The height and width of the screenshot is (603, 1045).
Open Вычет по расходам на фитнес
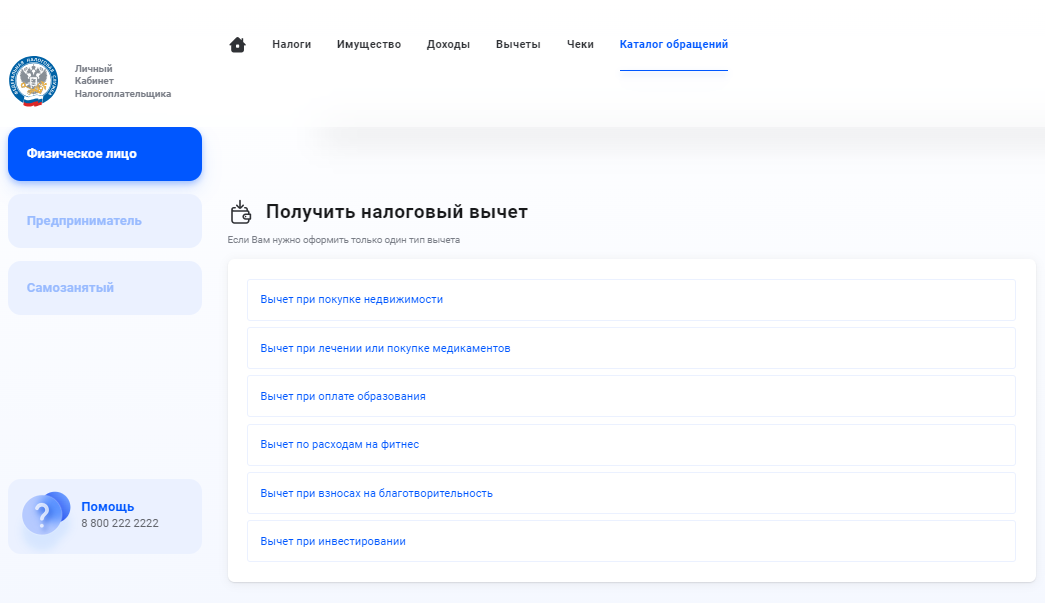pyautogui.click(x=340, y=445)
